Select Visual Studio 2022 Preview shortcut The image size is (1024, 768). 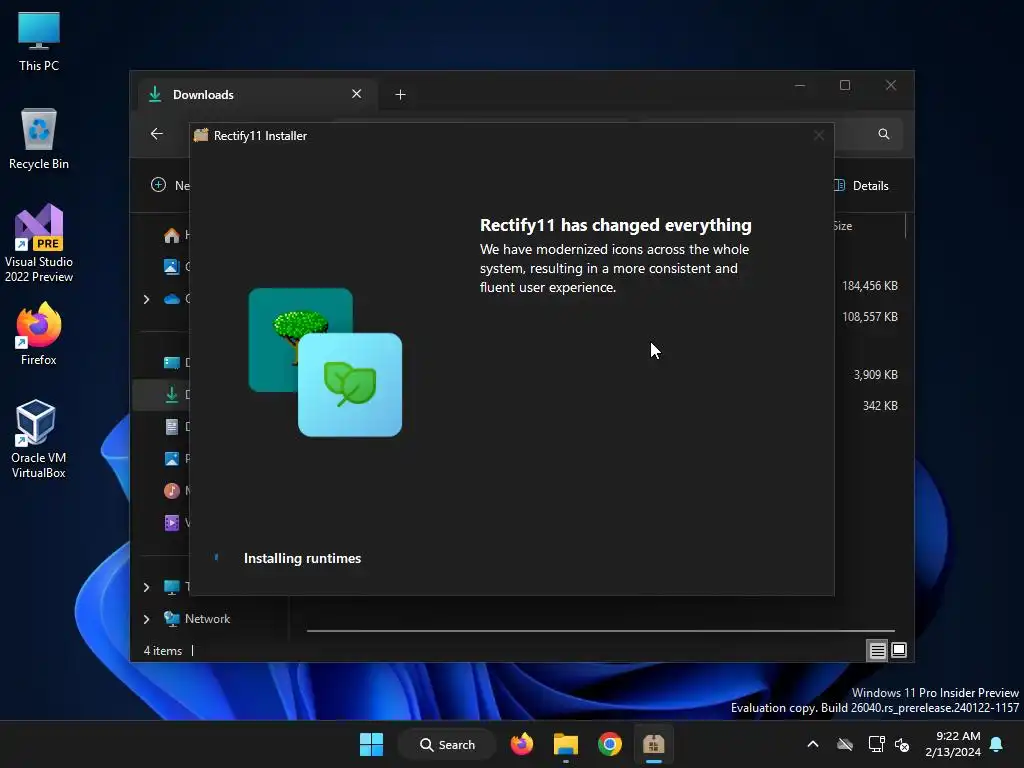[x=39, y=244]
